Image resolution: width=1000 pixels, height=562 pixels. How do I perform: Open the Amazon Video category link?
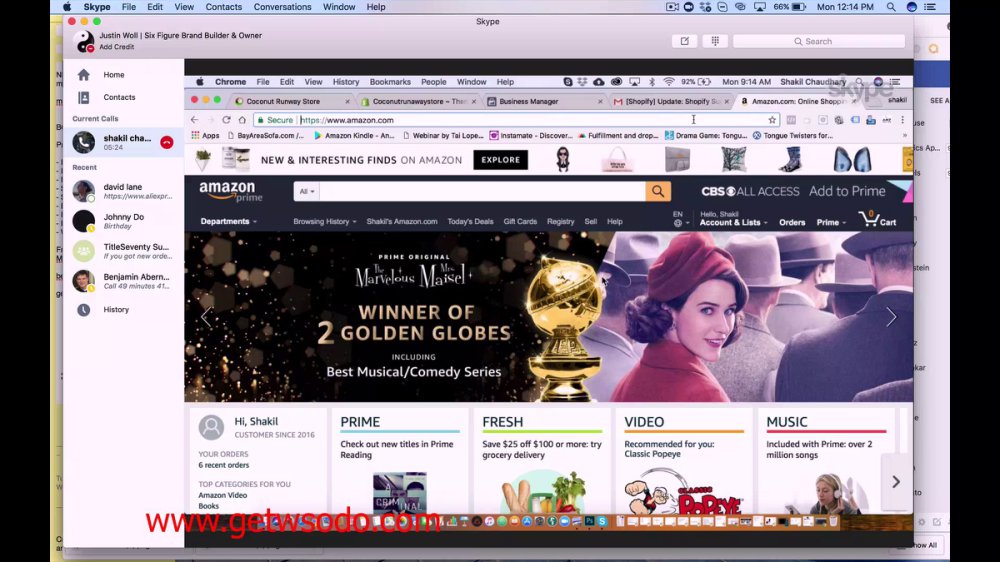click(x=222, y=495)
